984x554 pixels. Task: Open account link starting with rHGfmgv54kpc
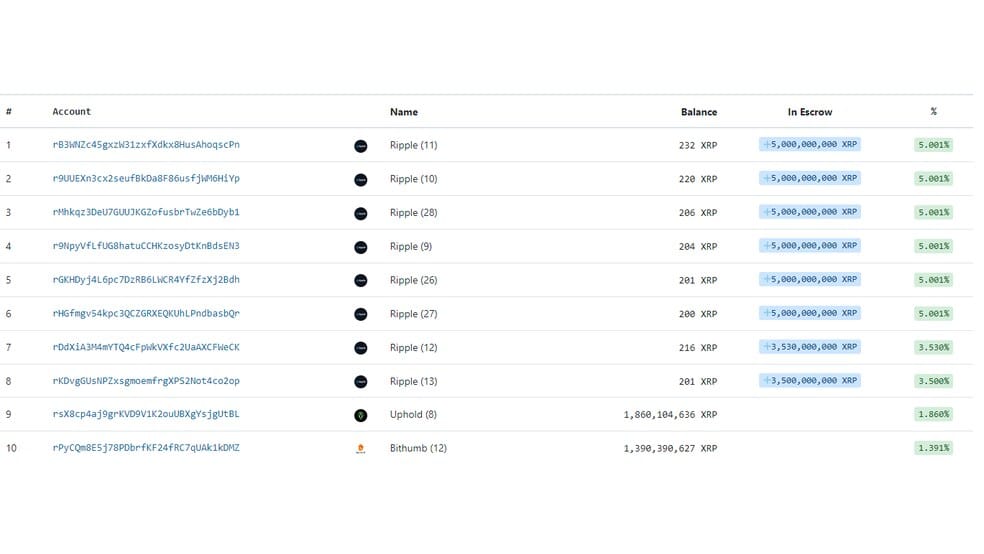tap(146, 314)
